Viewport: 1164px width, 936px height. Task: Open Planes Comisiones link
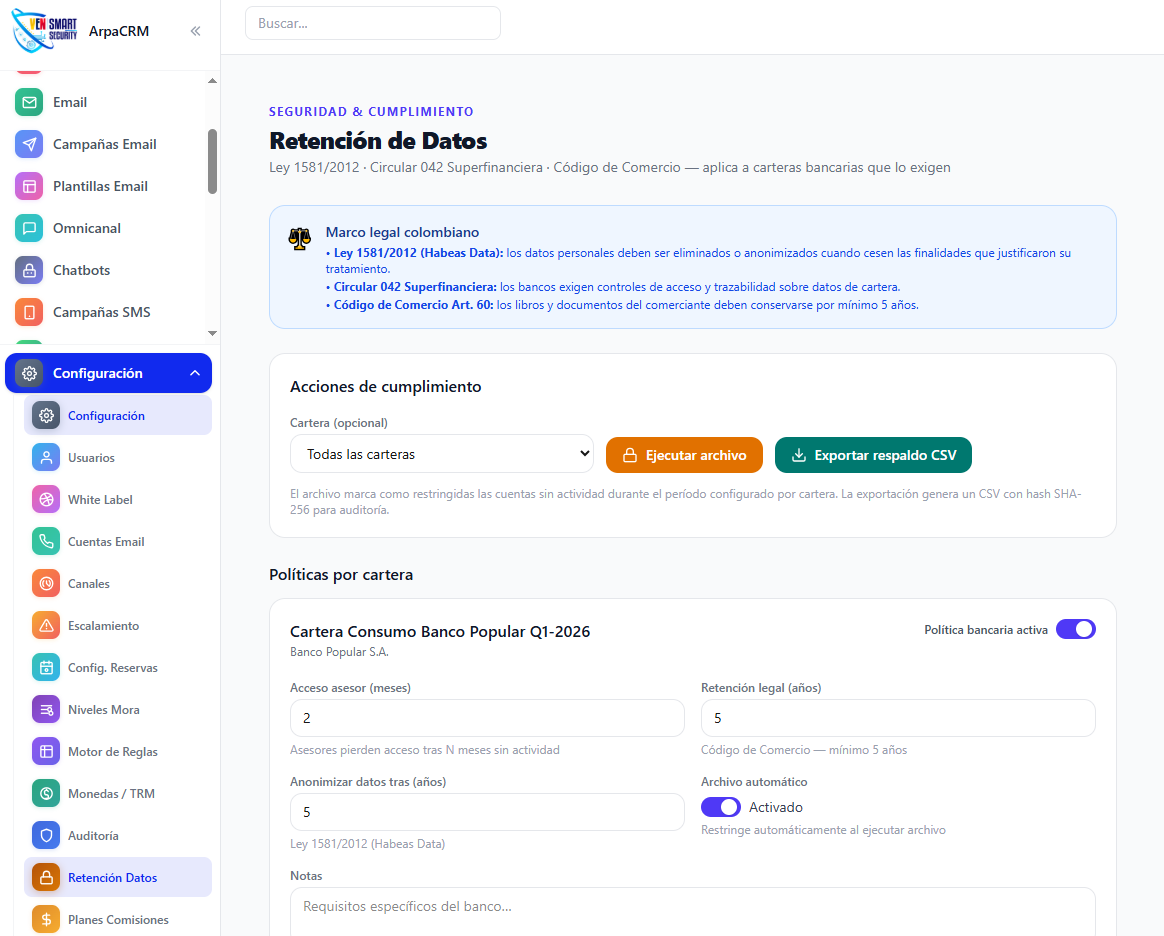[x=118, y=920]
